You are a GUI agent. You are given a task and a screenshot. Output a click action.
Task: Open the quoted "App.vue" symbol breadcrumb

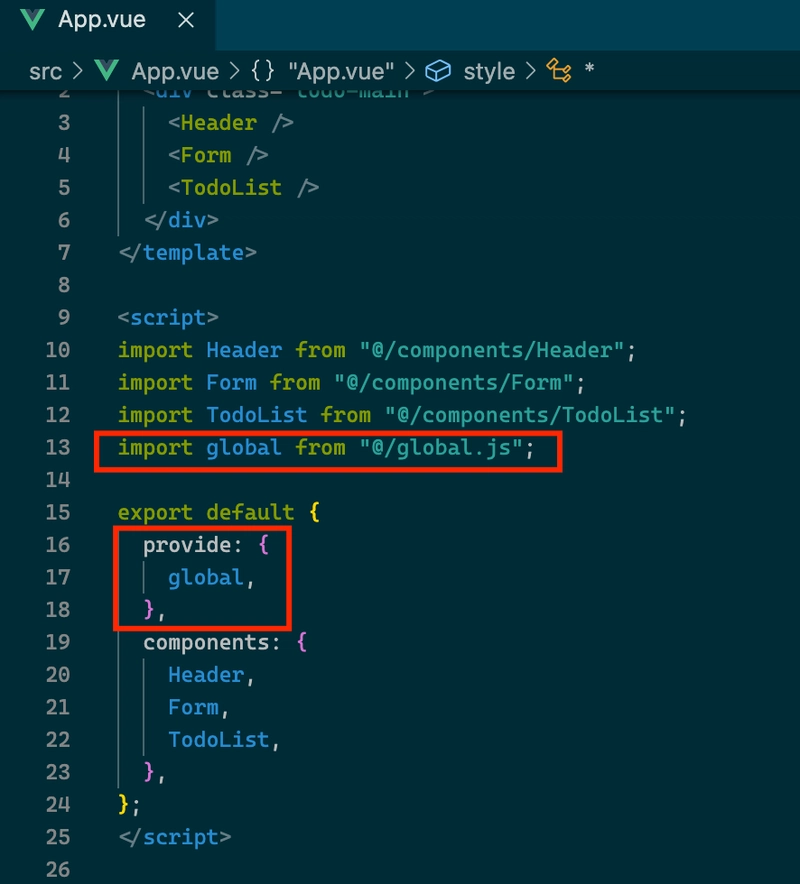[341, 72]
